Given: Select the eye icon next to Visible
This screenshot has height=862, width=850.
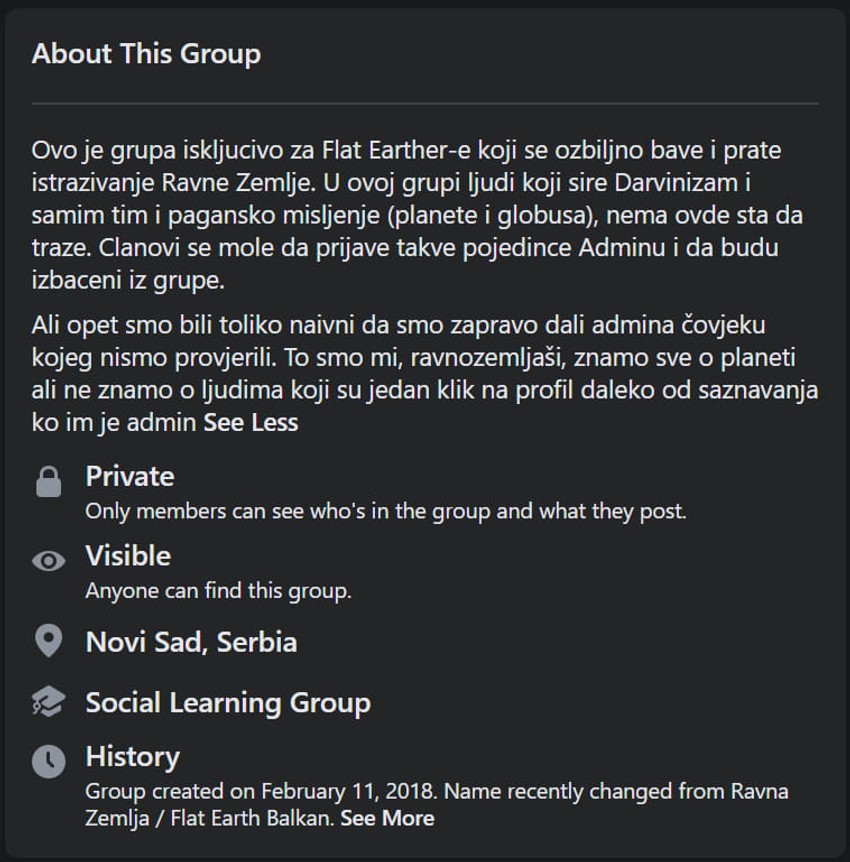Looking at the screenshot, I should pos(47,563).
